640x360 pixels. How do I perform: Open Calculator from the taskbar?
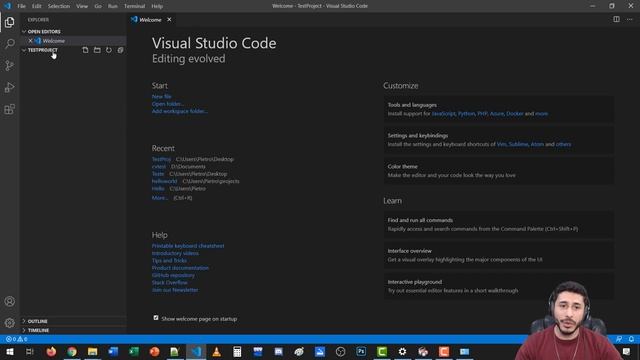tap(237, 351)
